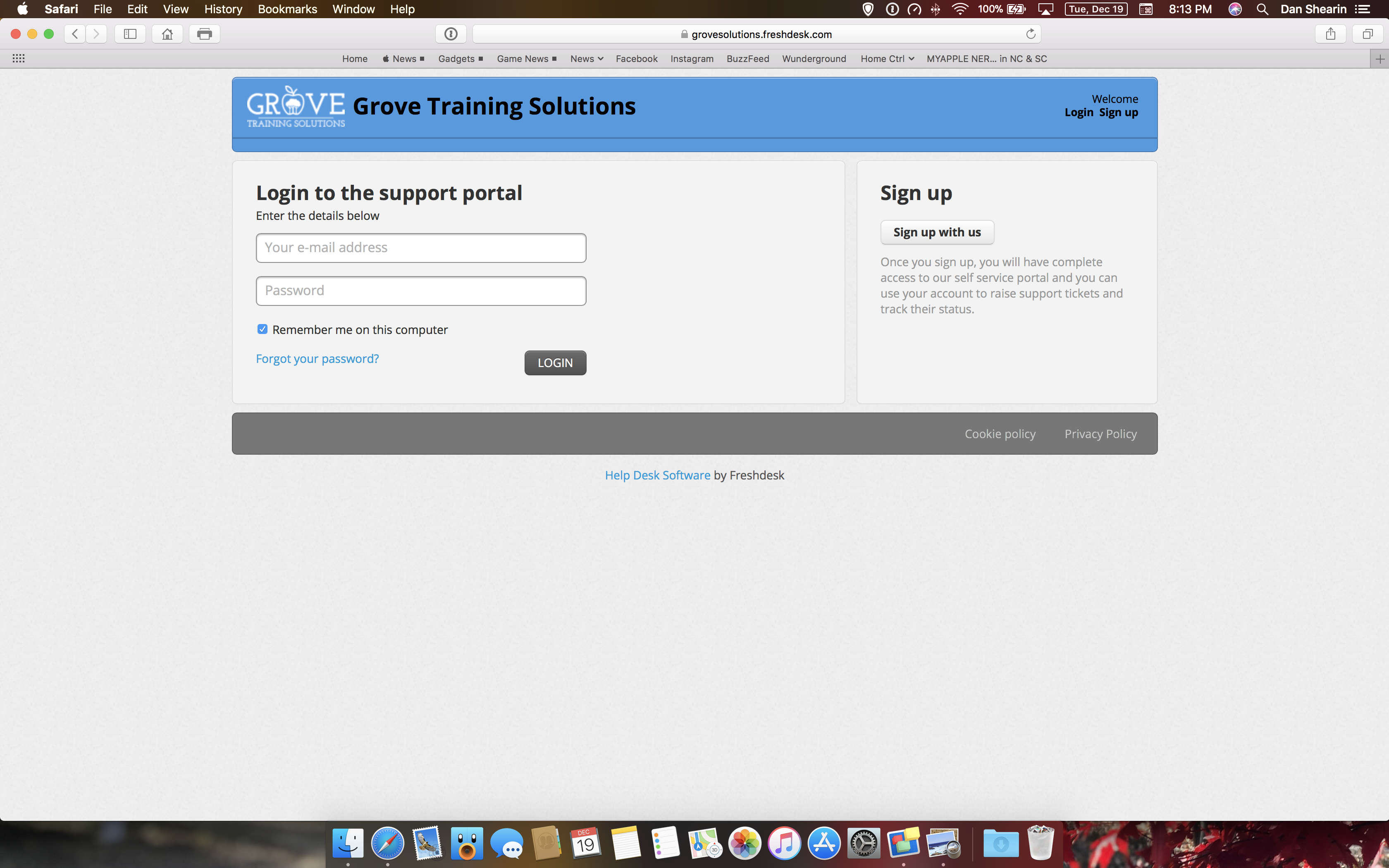Open the Help Desk Software link
Image resolution: width=1389 pixels, height=868 pixels.
(657, 475)
